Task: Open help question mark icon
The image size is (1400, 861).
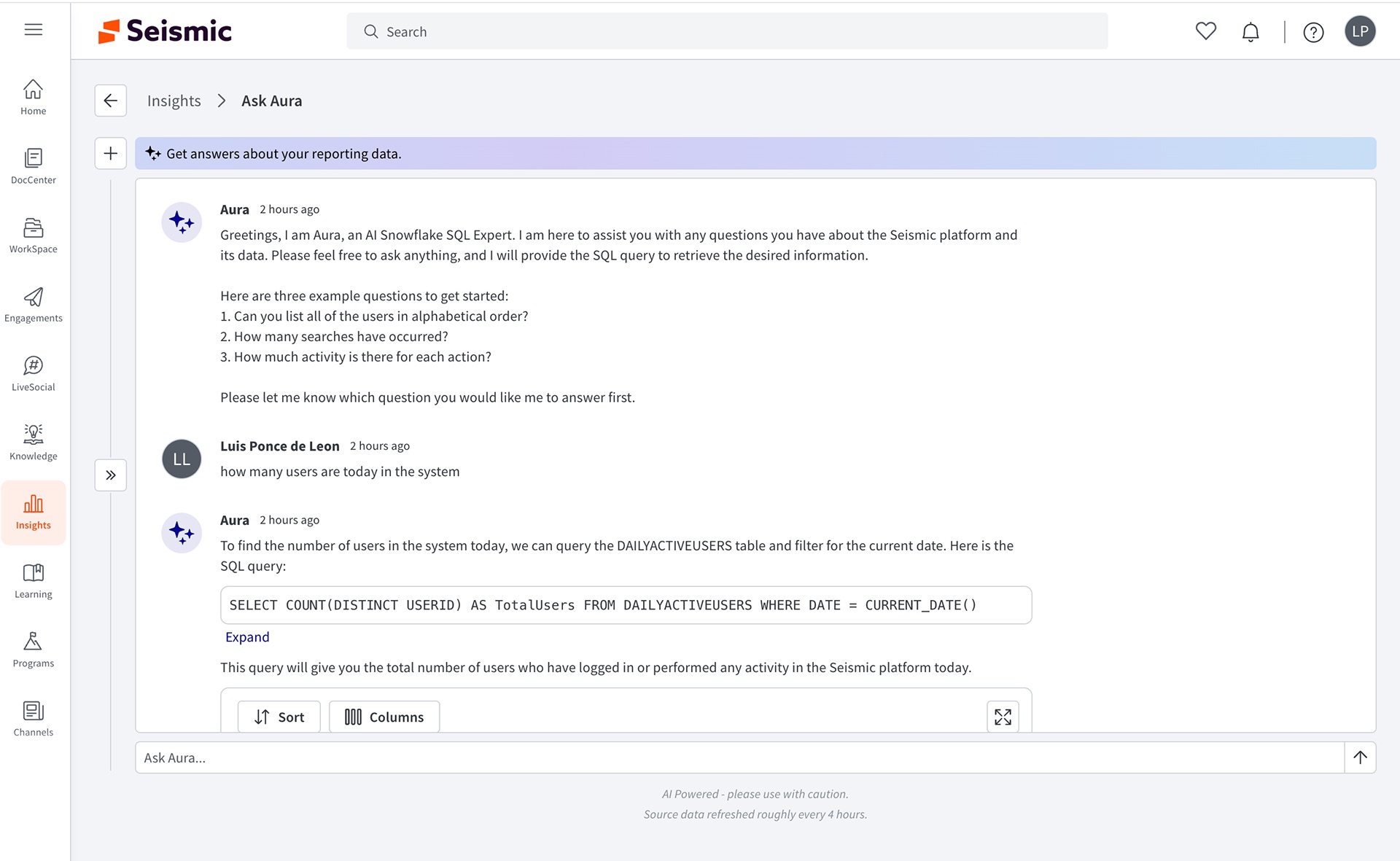Action: [1313, 32]
